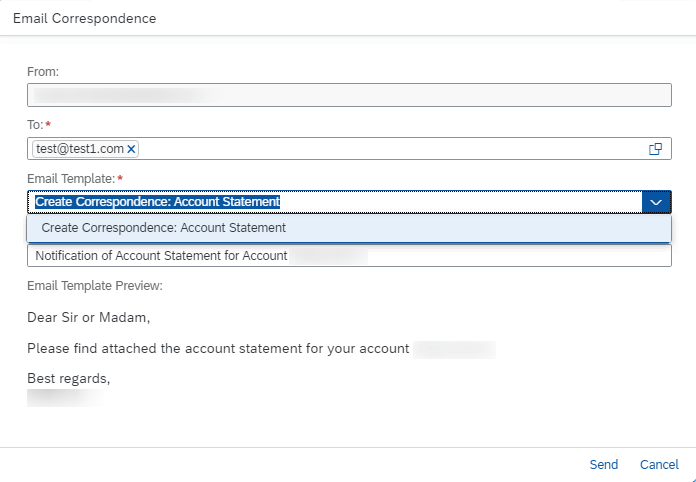Remove the test@test1.com recipient token

131,149
